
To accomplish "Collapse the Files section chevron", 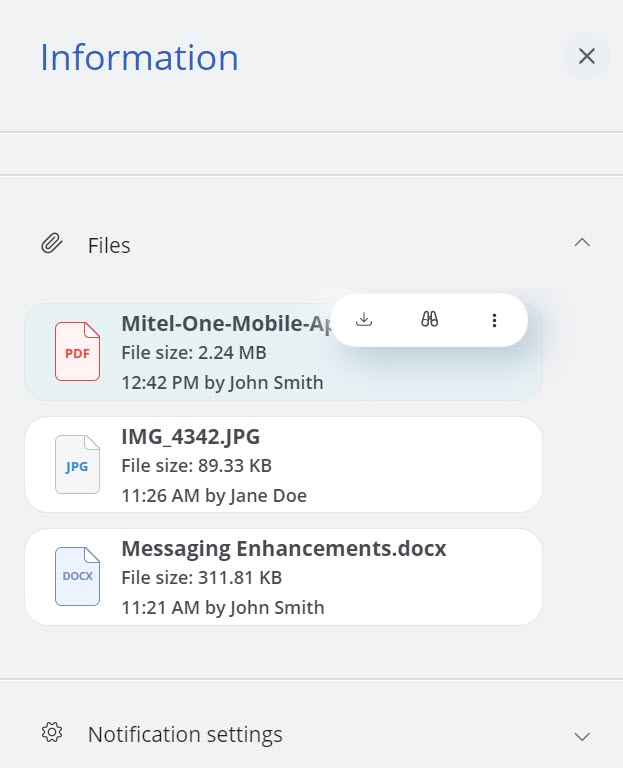I will [582, 243].
